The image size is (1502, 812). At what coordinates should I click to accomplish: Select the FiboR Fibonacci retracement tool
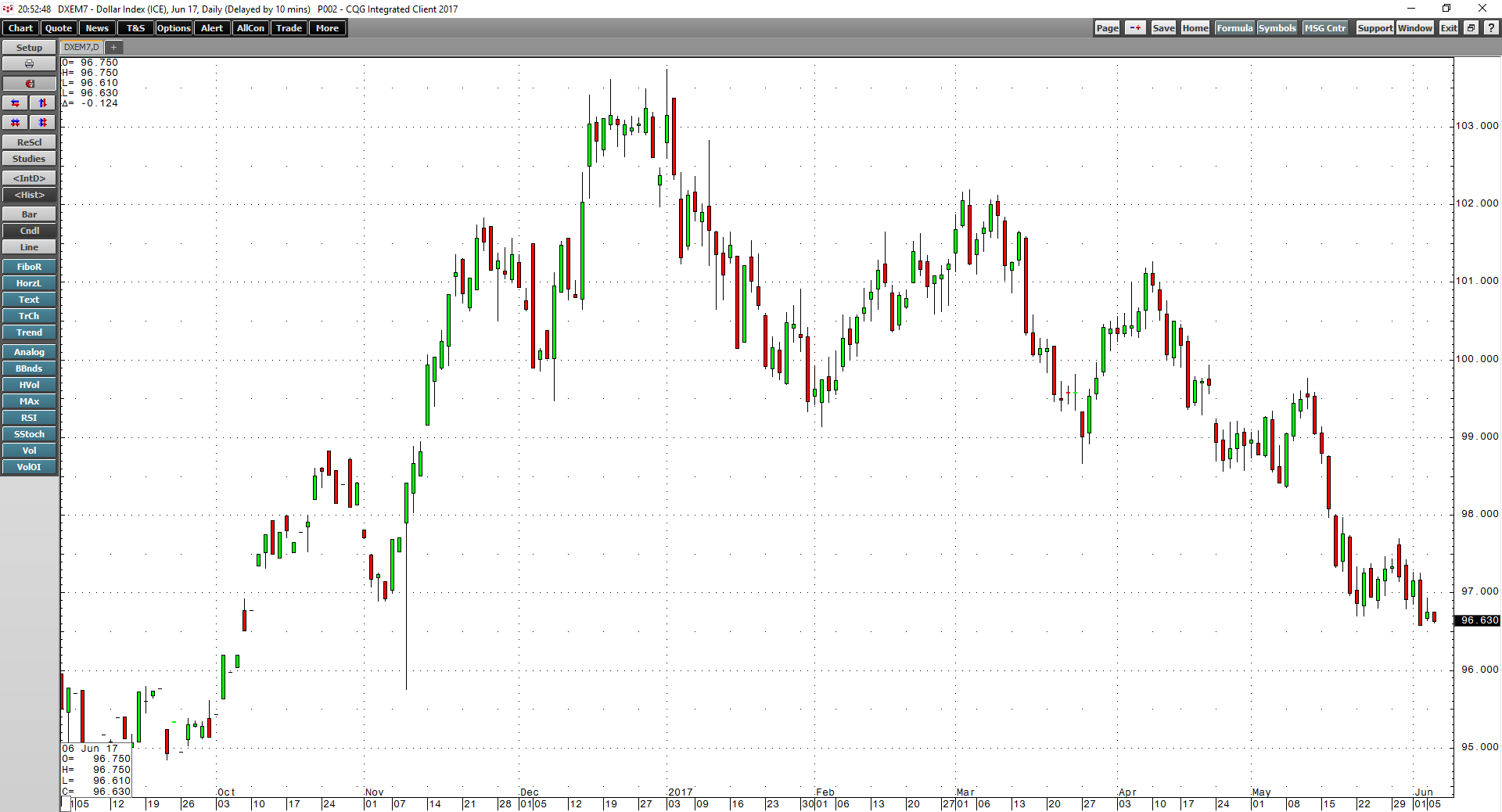pyautogui.click(x=29, y=267)
